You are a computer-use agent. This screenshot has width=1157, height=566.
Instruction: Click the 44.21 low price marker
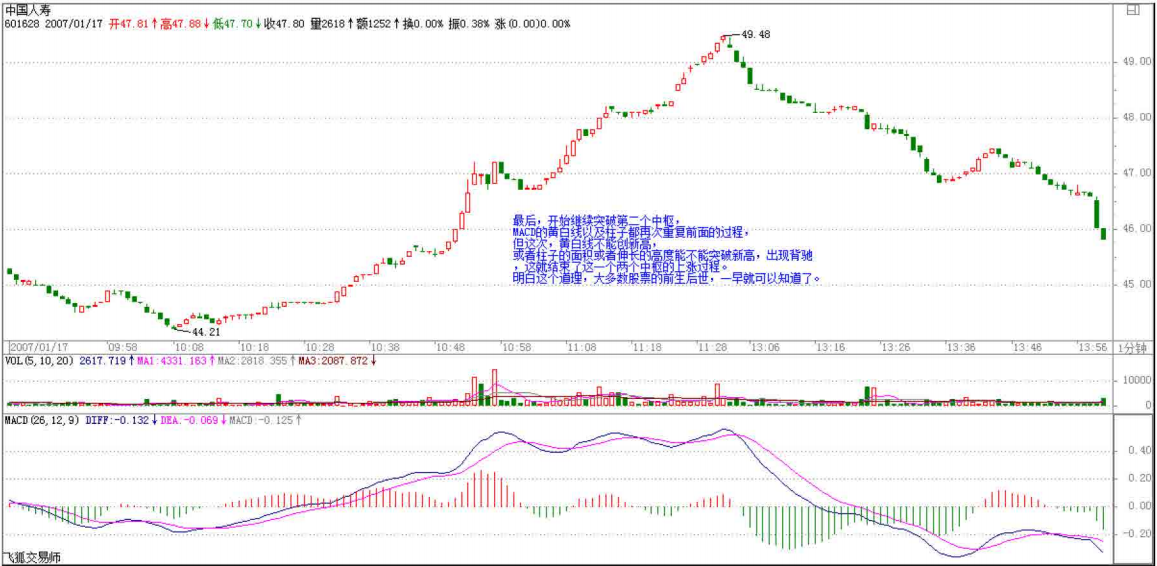click(x=205, y=331)
